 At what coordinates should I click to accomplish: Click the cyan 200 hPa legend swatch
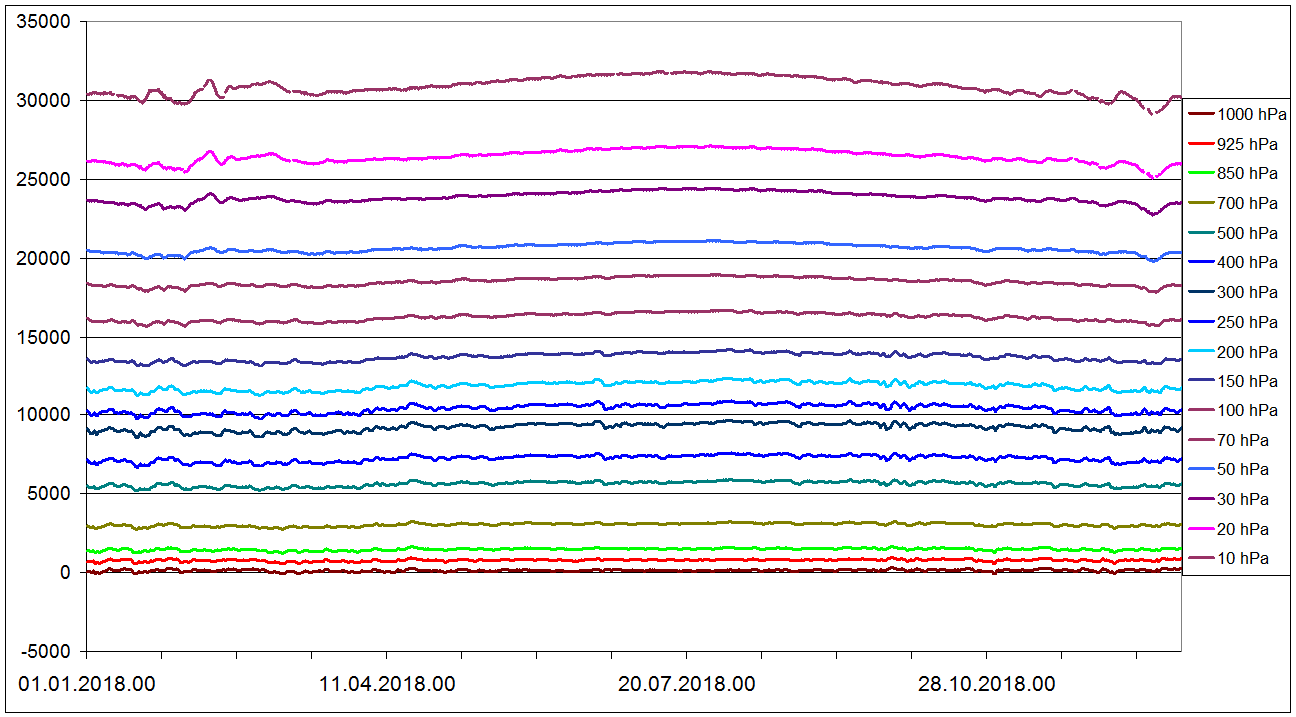[x=1200, y=352]
